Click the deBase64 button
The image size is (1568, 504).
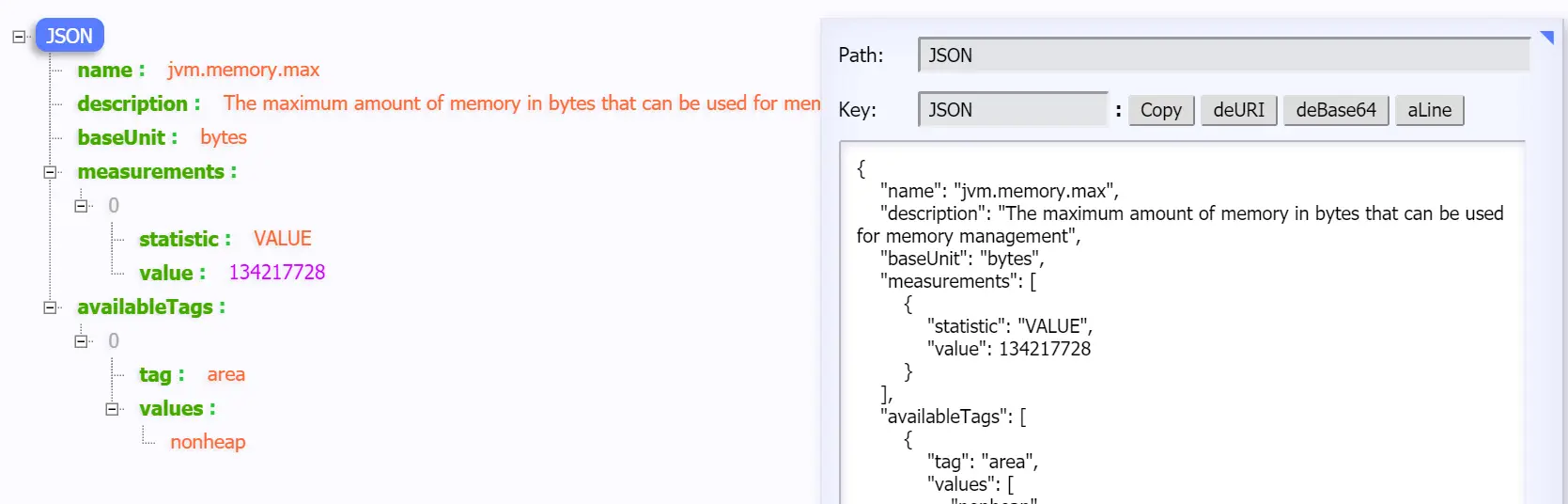1336,110
